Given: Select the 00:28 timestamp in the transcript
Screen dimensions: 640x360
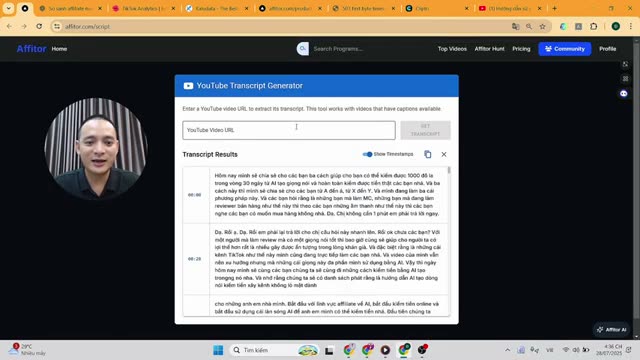Looking at the screenshot, I should click(x=194, y=259).
